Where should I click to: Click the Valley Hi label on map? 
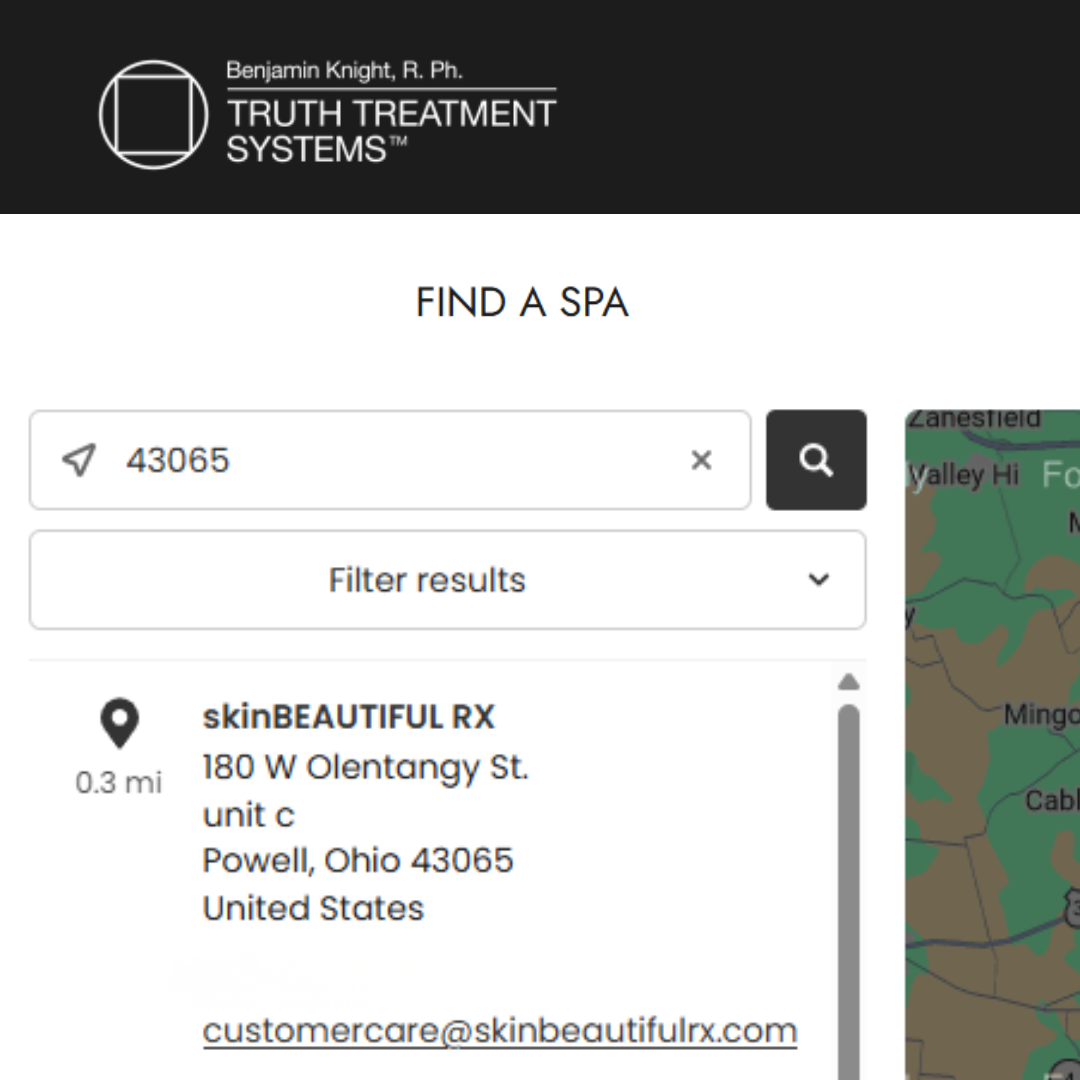tap(963, 475)
